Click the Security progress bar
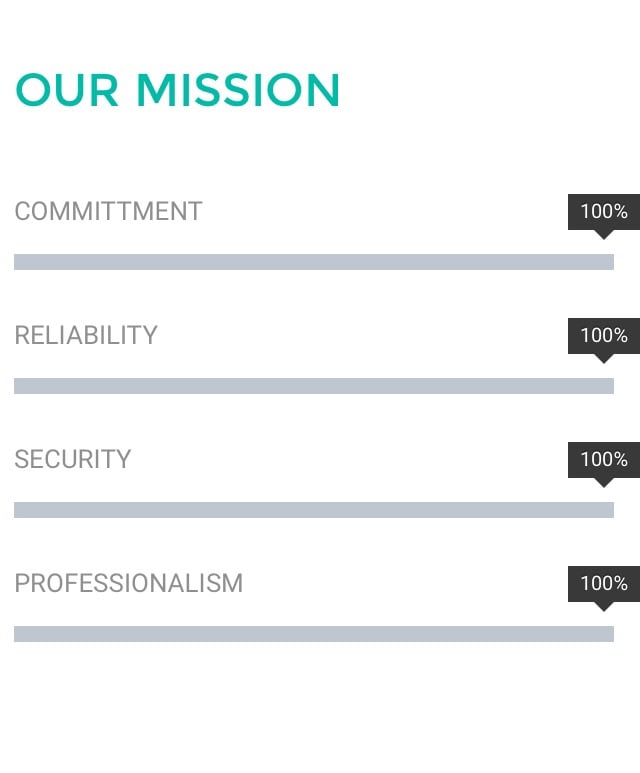 pos(314,510)
